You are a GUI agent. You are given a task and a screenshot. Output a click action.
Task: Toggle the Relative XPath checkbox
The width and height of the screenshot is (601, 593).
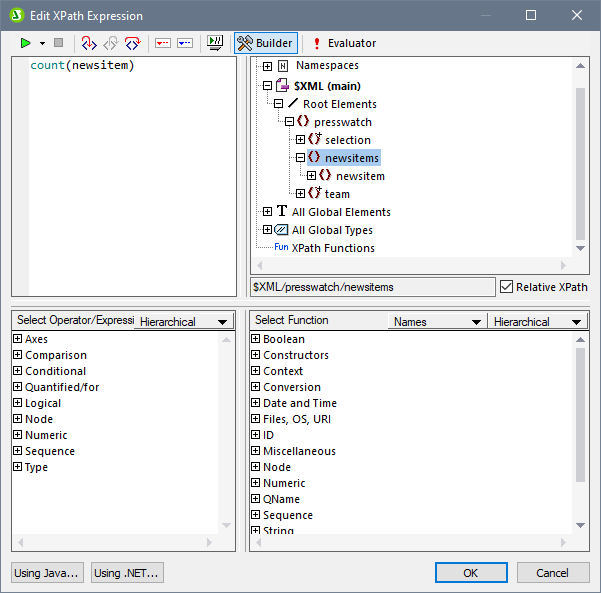point(506,287)
